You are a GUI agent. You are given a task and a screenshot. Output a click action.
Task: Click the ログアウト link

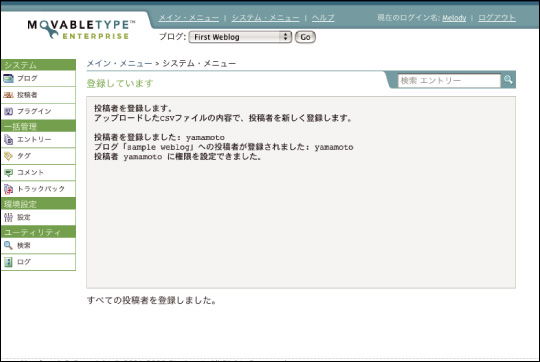pyautogui.click(x=497, y=18)
